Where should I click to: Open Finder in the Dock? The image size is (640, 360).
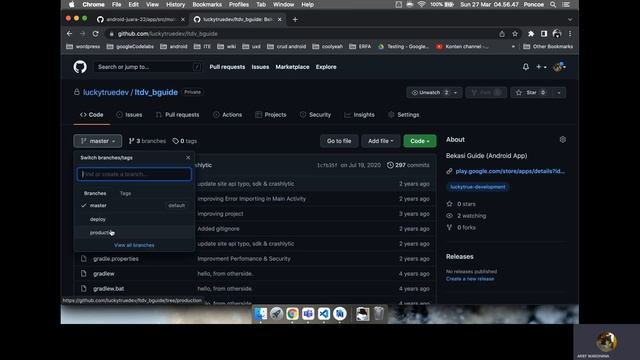click(260, 313)
